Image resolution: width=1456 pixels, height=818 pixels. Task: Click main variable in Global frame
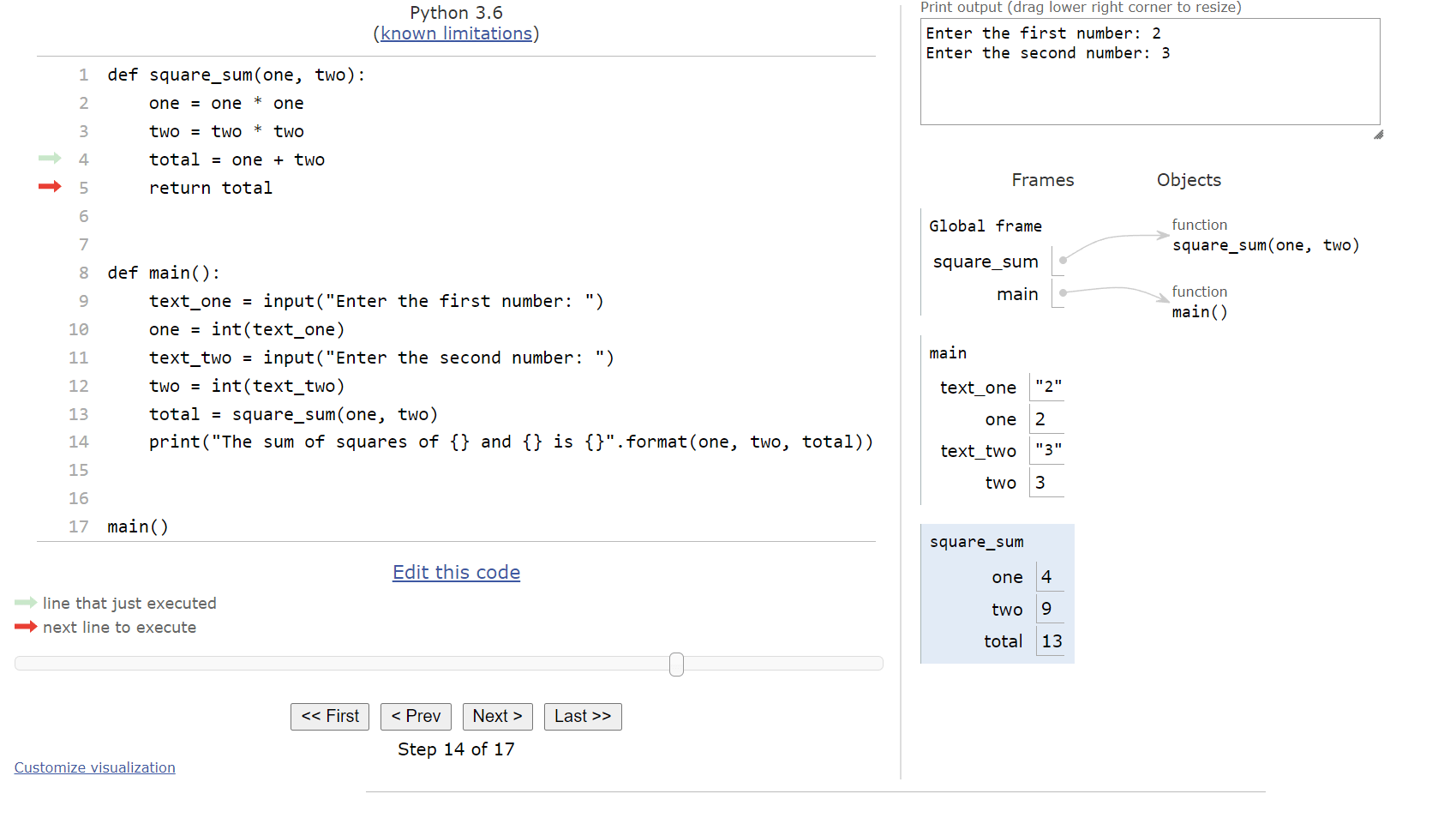click(x=1017, y=294)
